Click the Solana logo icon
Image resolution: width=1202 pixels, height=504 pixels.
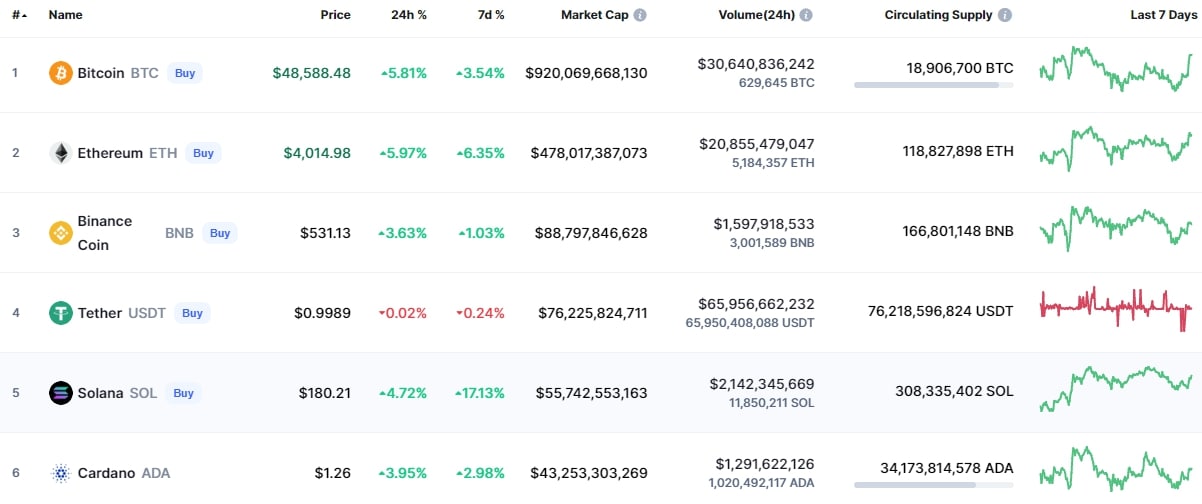(61, 393)
